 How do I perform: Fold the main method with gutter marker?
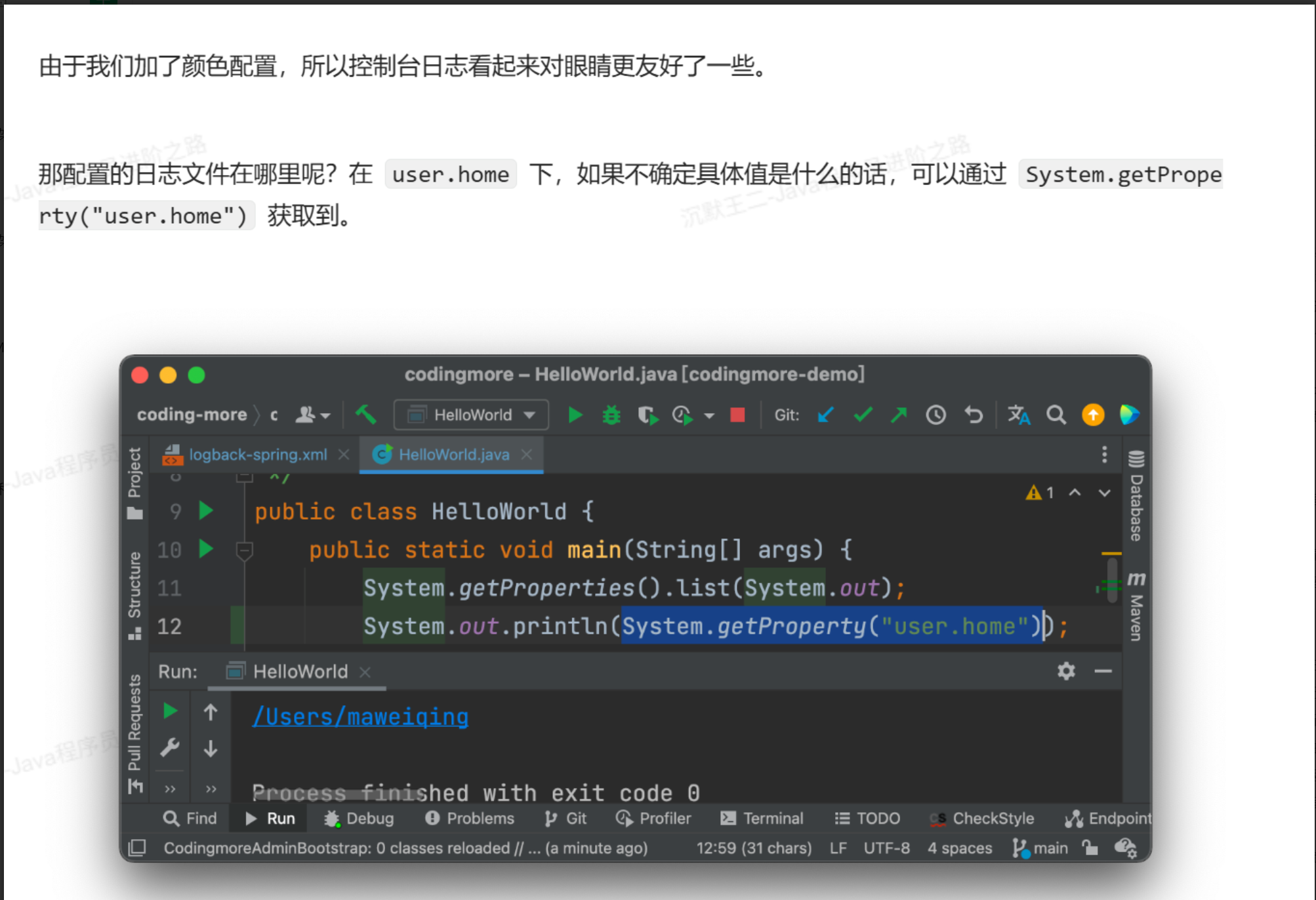(244, 550)
